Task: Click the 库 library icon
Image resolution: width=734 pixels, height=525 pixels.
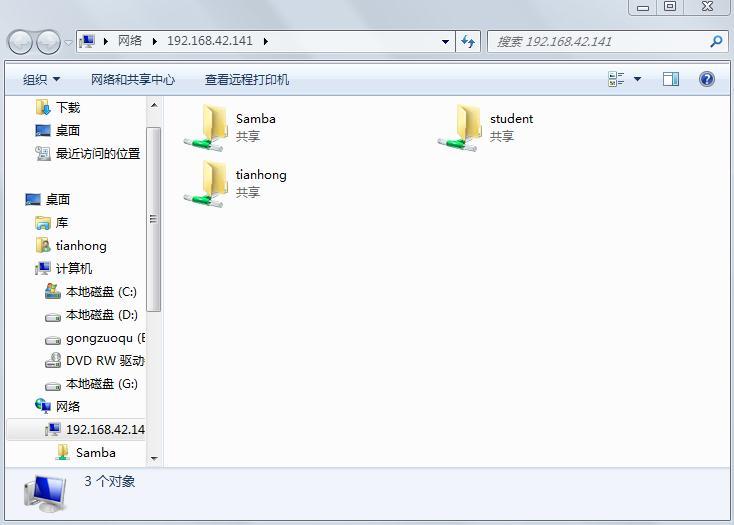Action: pos(43,223)
